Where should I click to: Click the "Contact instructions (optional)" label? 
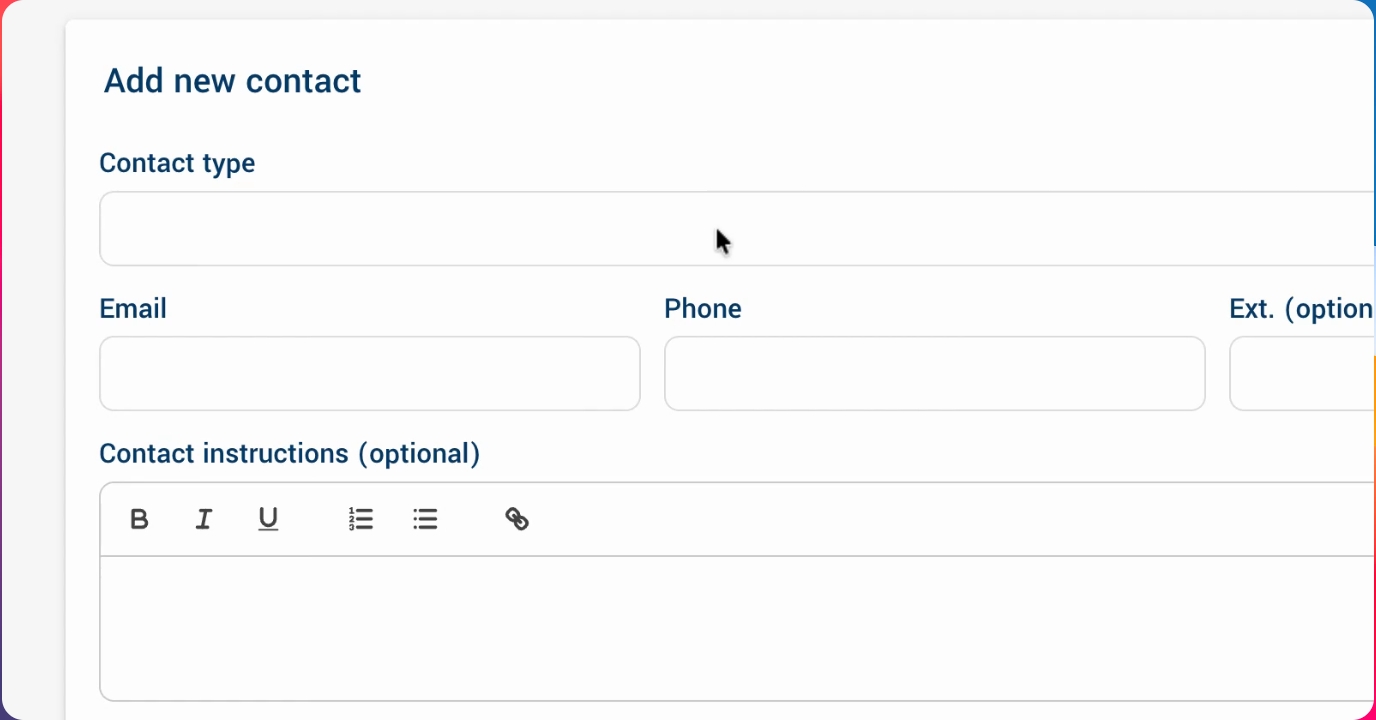(290, 454)
